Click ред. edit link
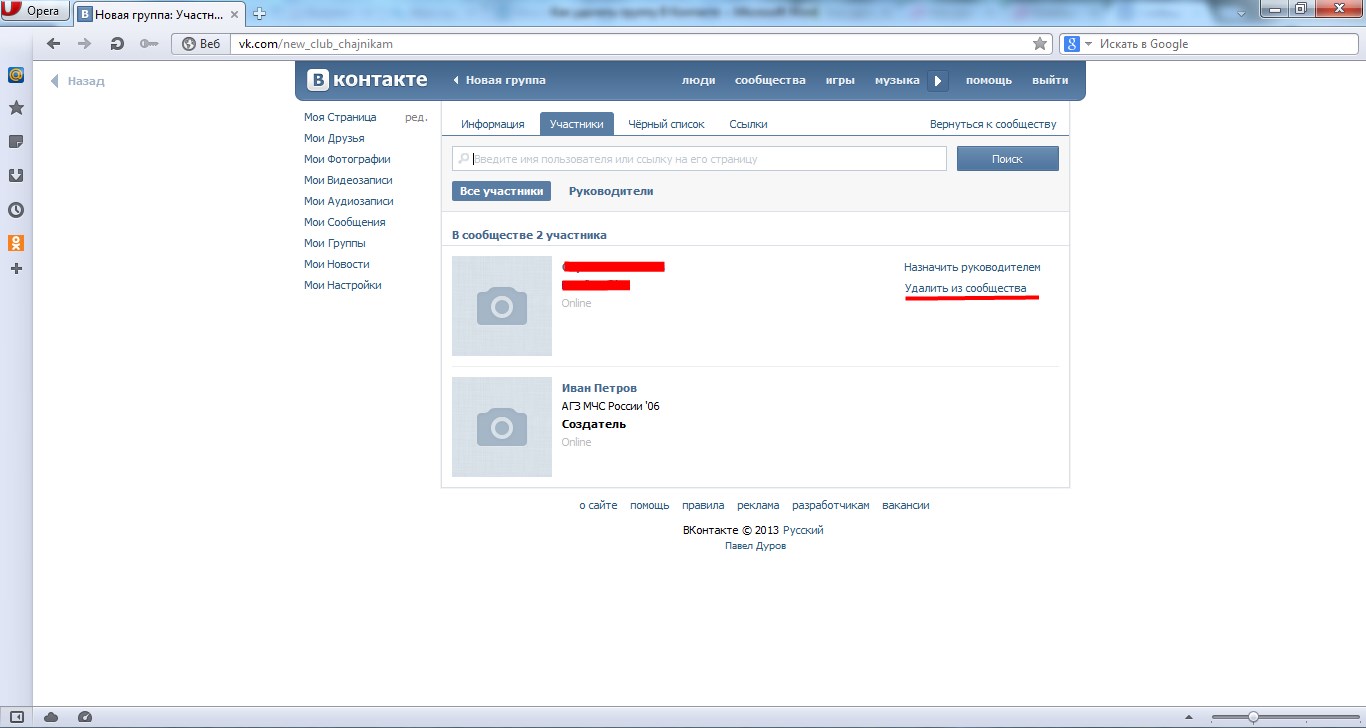The width and height of the screenshot is (1366, 728). tap(416, 117)
